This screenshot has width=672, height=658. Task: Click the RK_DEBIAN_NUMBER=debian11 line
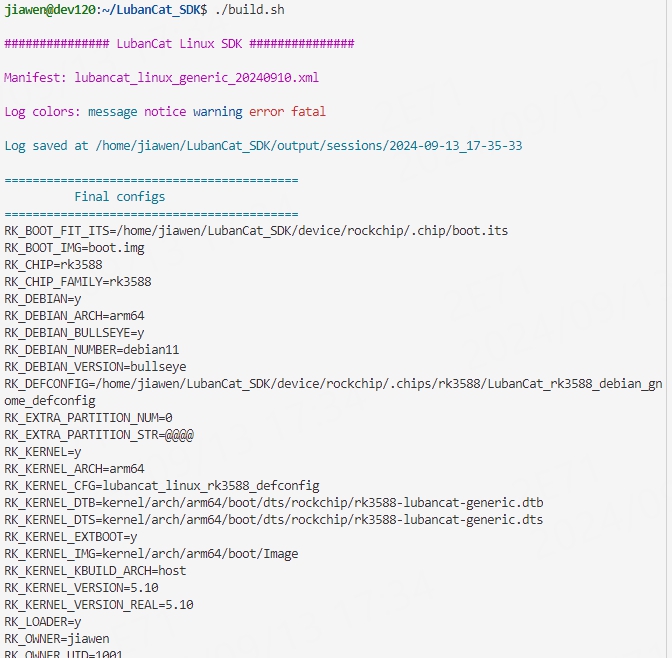click(x=92, y=350)
